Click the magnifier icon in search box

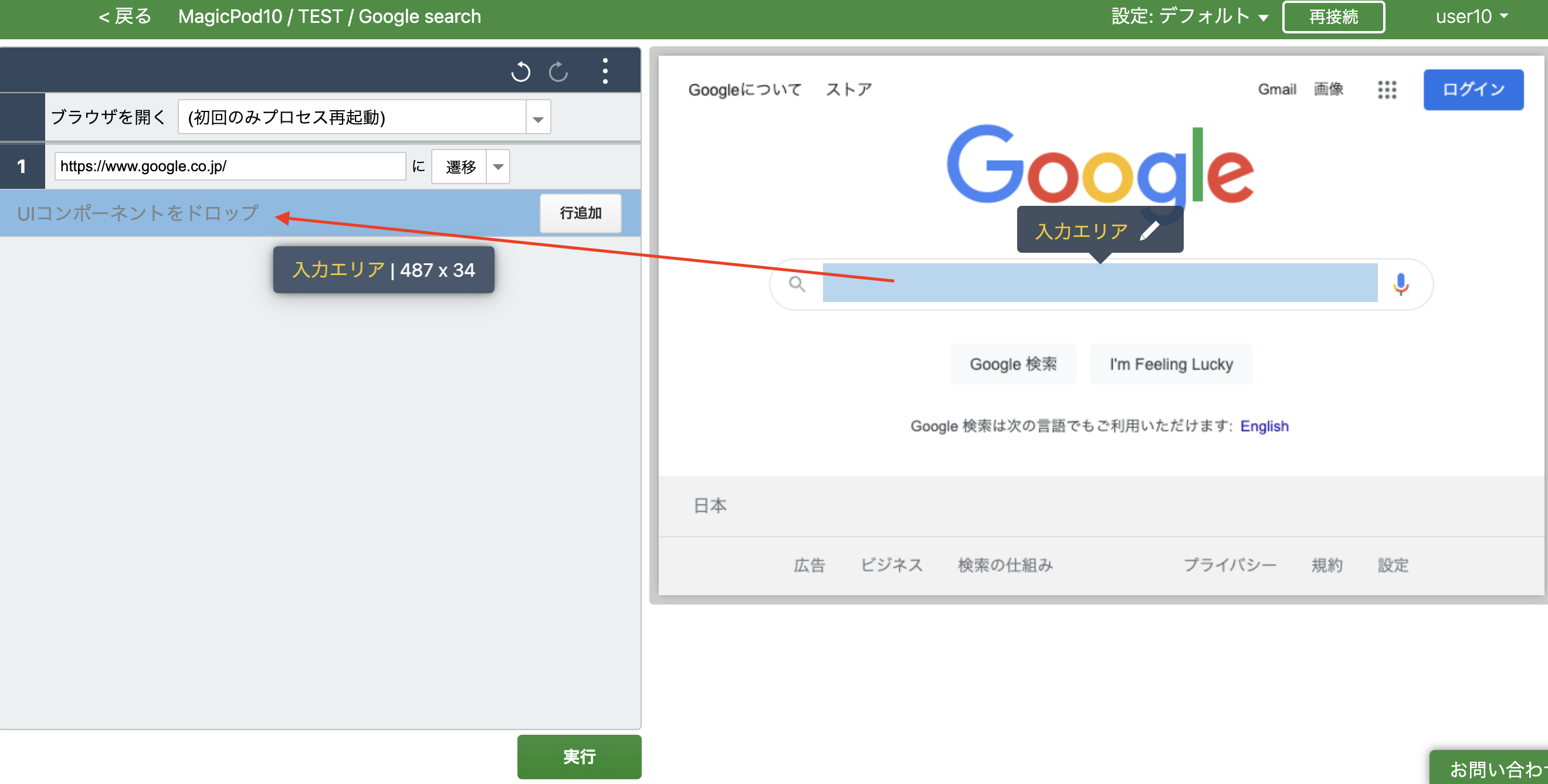pos(797,284)
